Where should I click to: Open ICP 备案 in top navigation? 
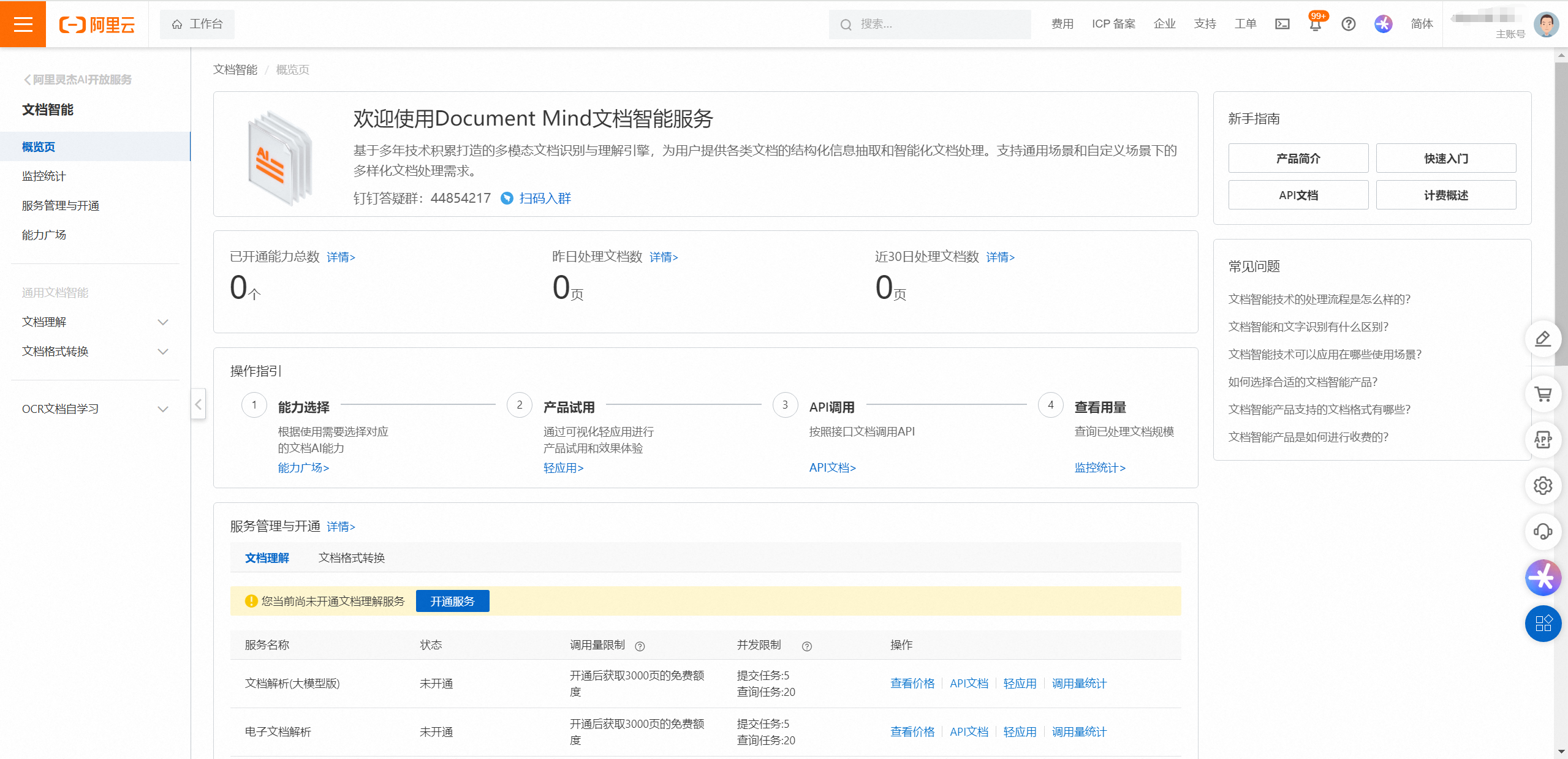pyautogui.click(x=1113, y=24)
